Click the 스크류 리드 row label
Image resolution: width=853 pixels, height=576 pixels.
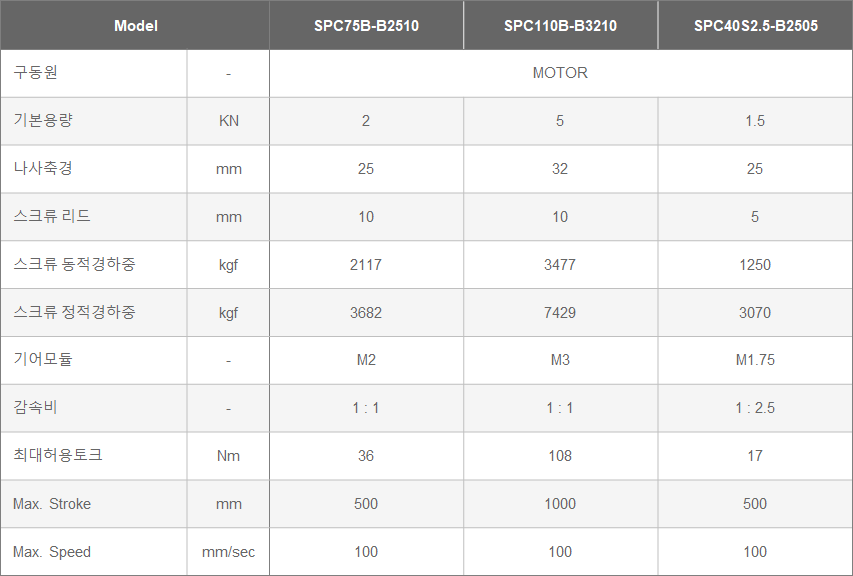[52, 217]
